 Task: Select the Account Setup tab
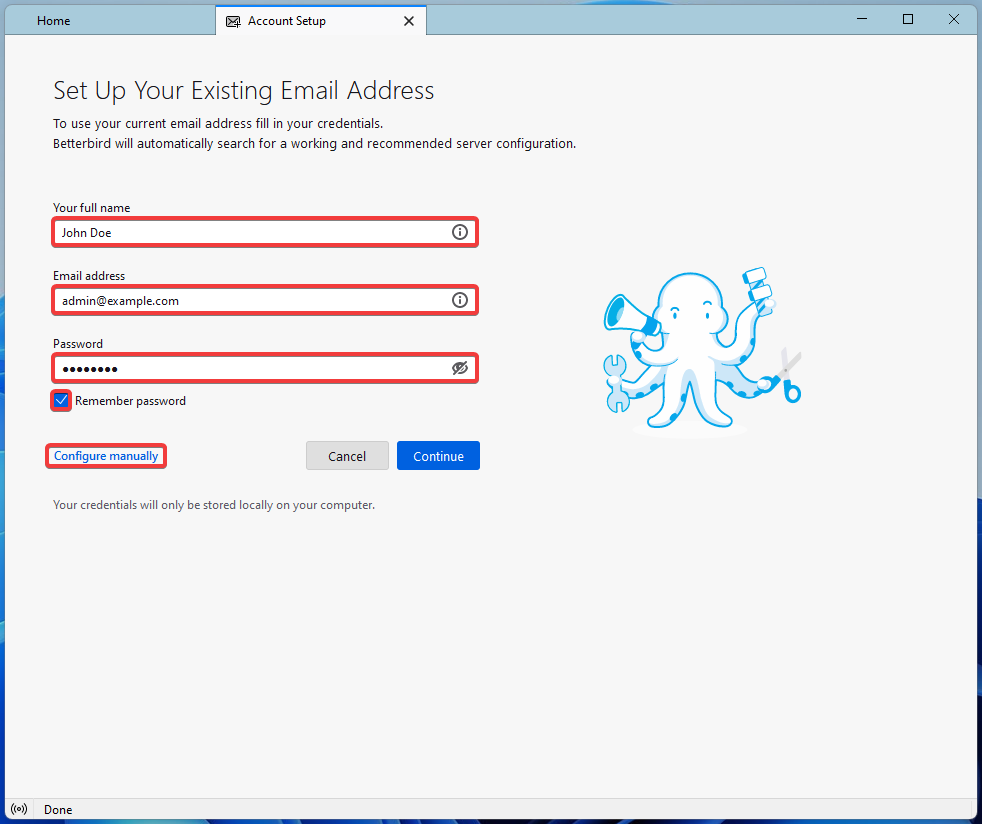287,21
